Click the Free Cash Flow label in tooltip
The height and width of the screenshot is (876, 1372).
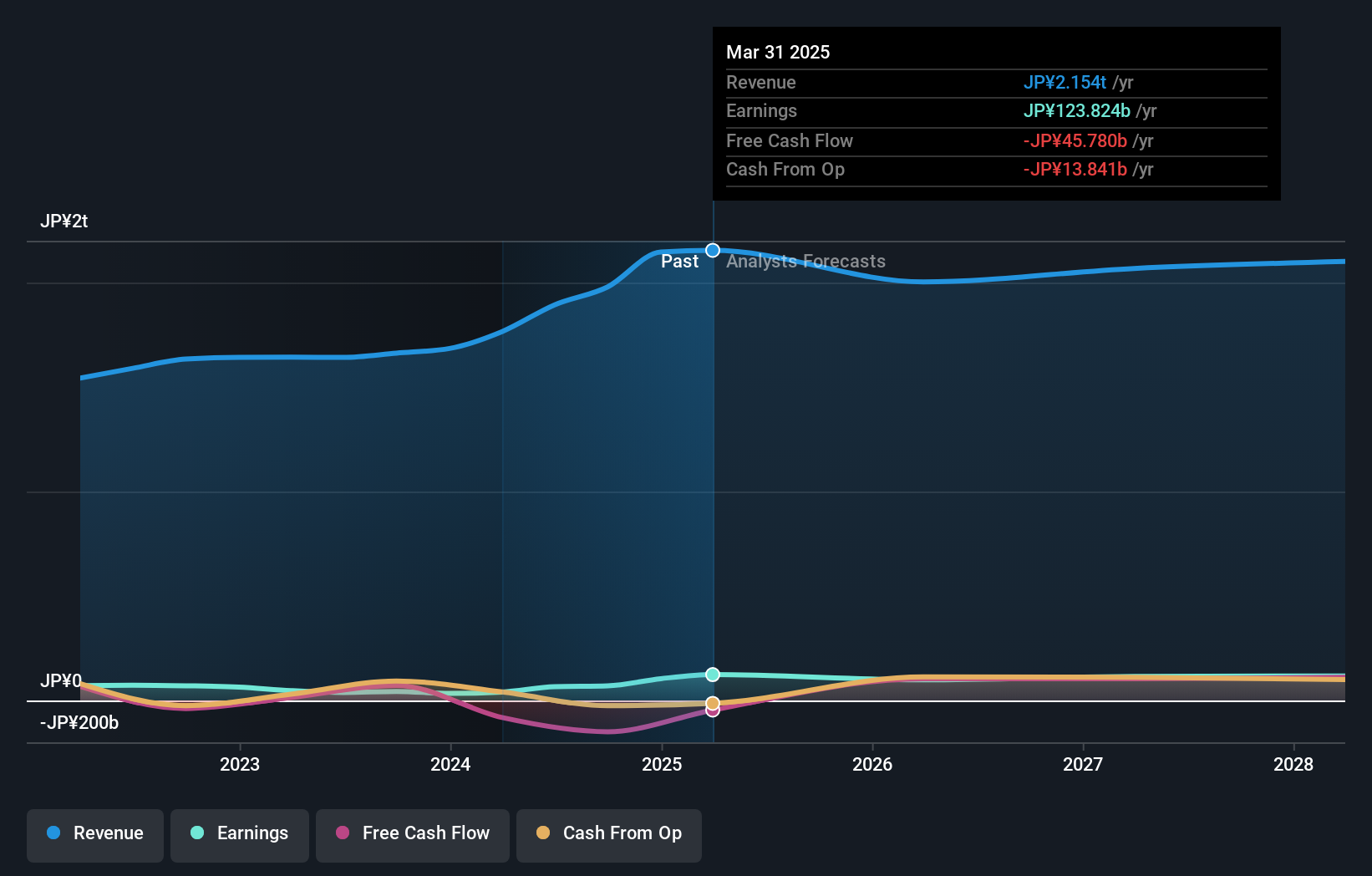[790, 141]
